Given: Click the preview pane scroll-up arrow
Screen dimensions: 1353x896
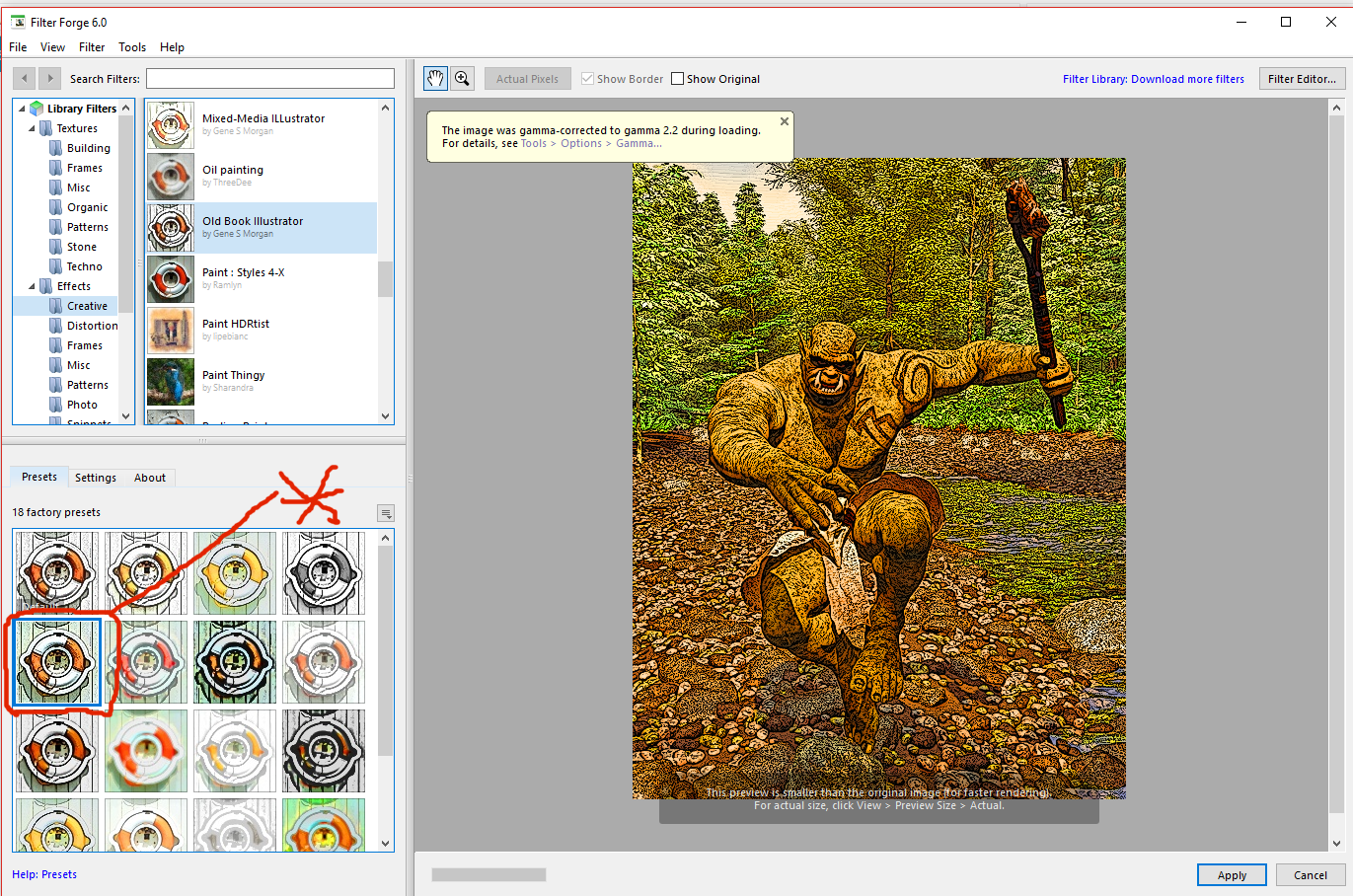Looking at the screenshot, I should point(1337,108).
